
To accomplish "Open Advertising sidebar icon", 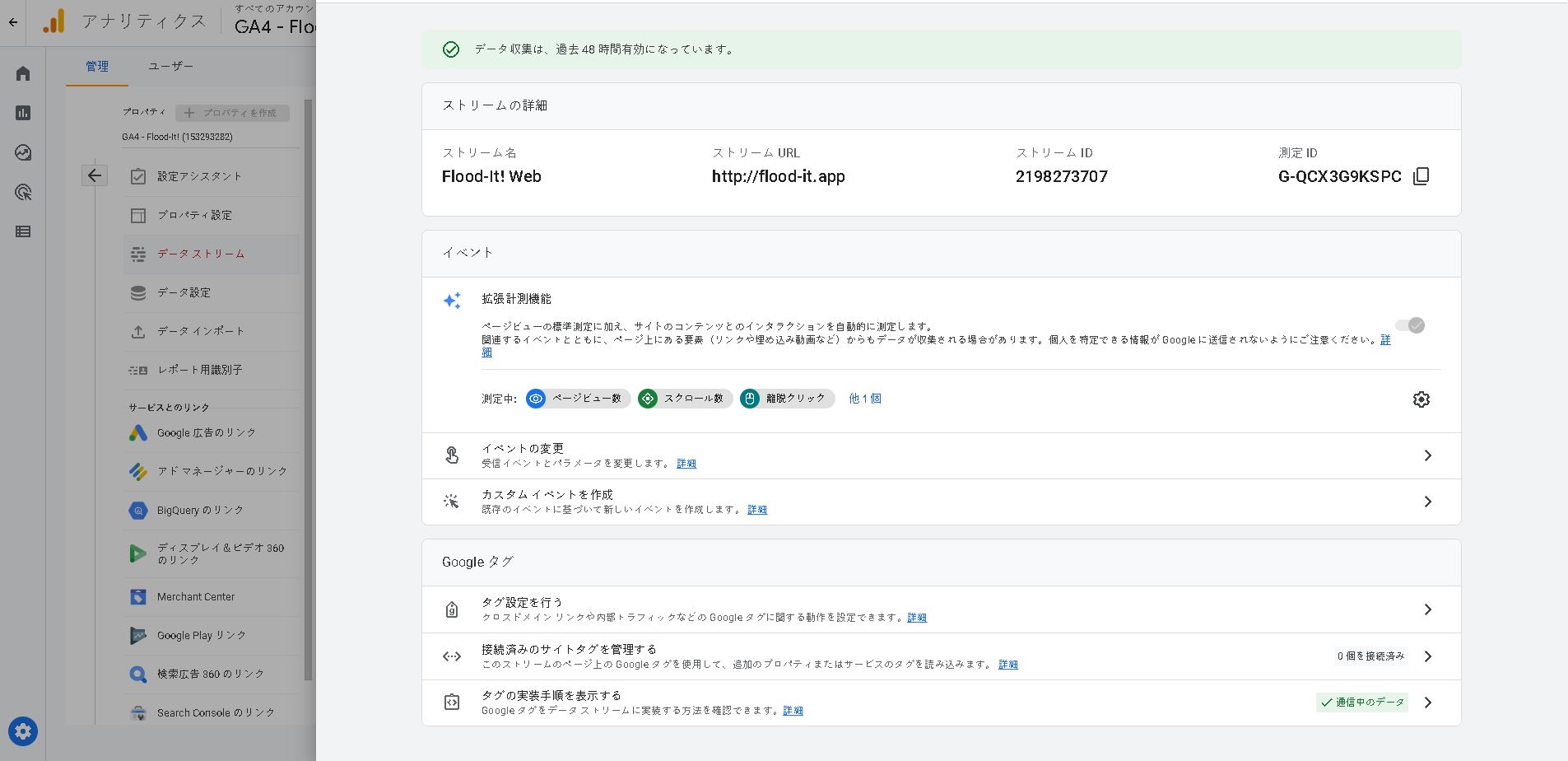I will pyautogui.click(x=23, y=192).
